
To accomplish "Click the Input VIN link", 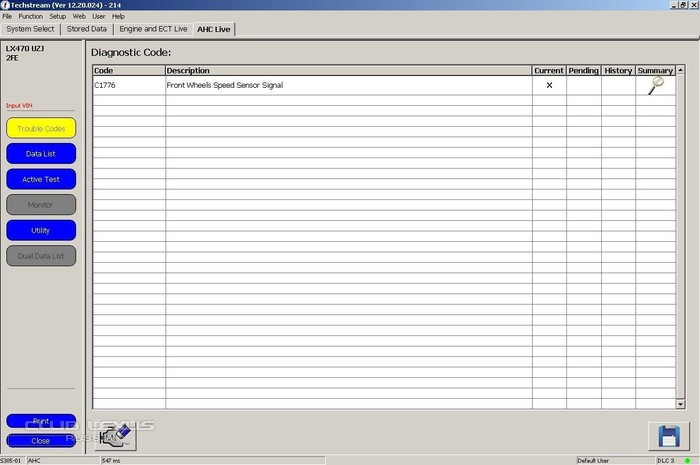I will [x=20, y=105].
